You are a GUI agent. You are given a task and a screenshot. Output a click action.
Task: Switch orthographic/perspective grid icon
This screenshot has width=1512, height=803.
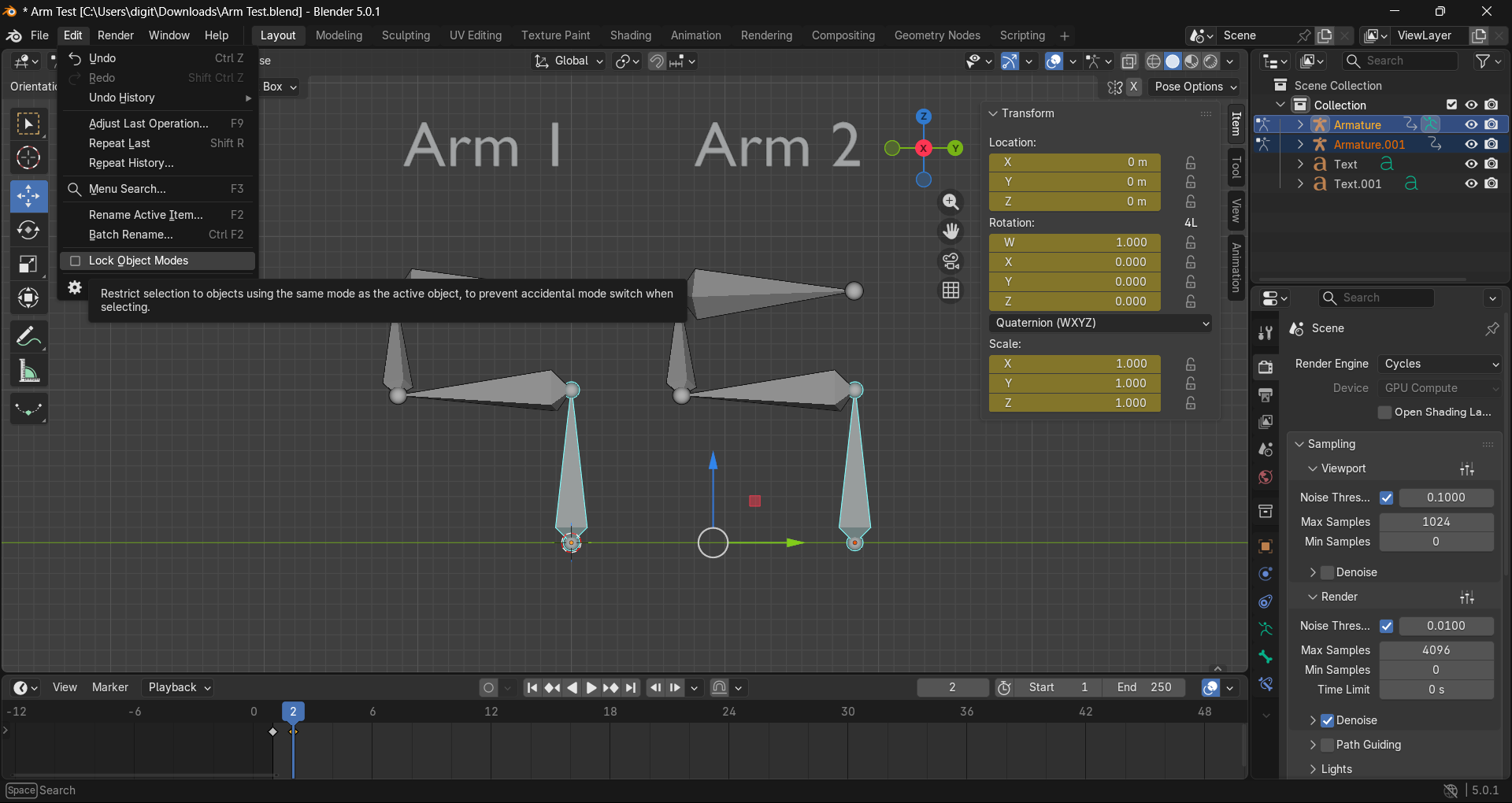pos(951,290)
